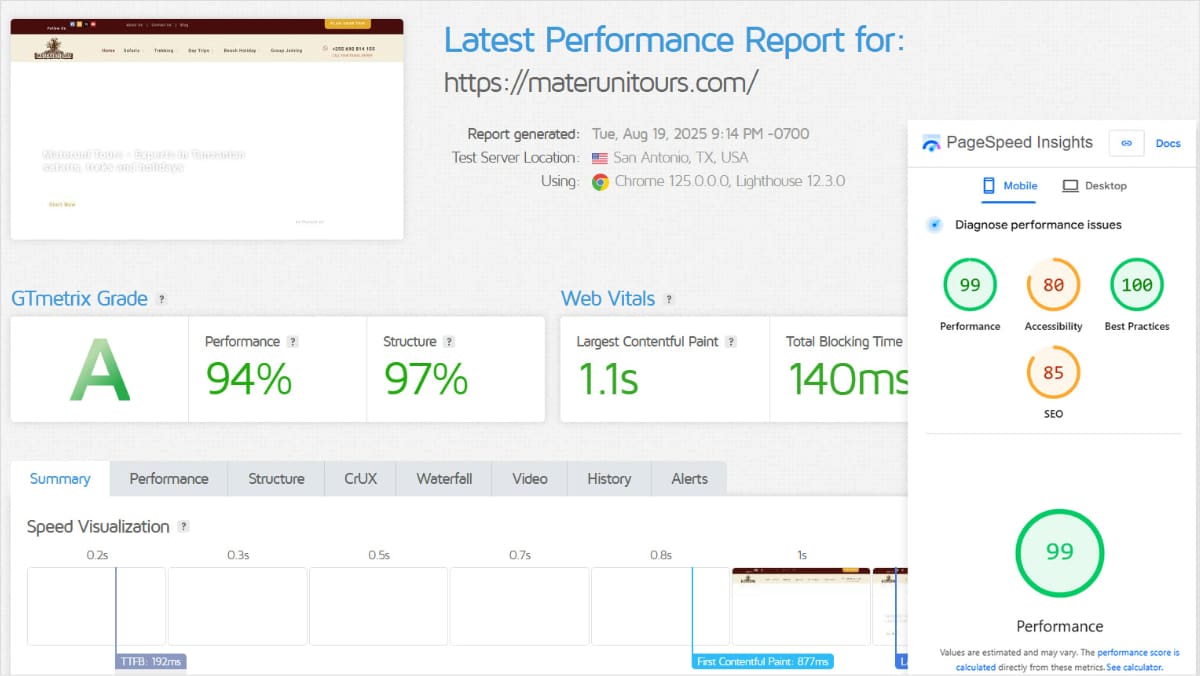Click the Diagnose performance issues heading
1200x676 pixels.
click(x=1038, y=225)
